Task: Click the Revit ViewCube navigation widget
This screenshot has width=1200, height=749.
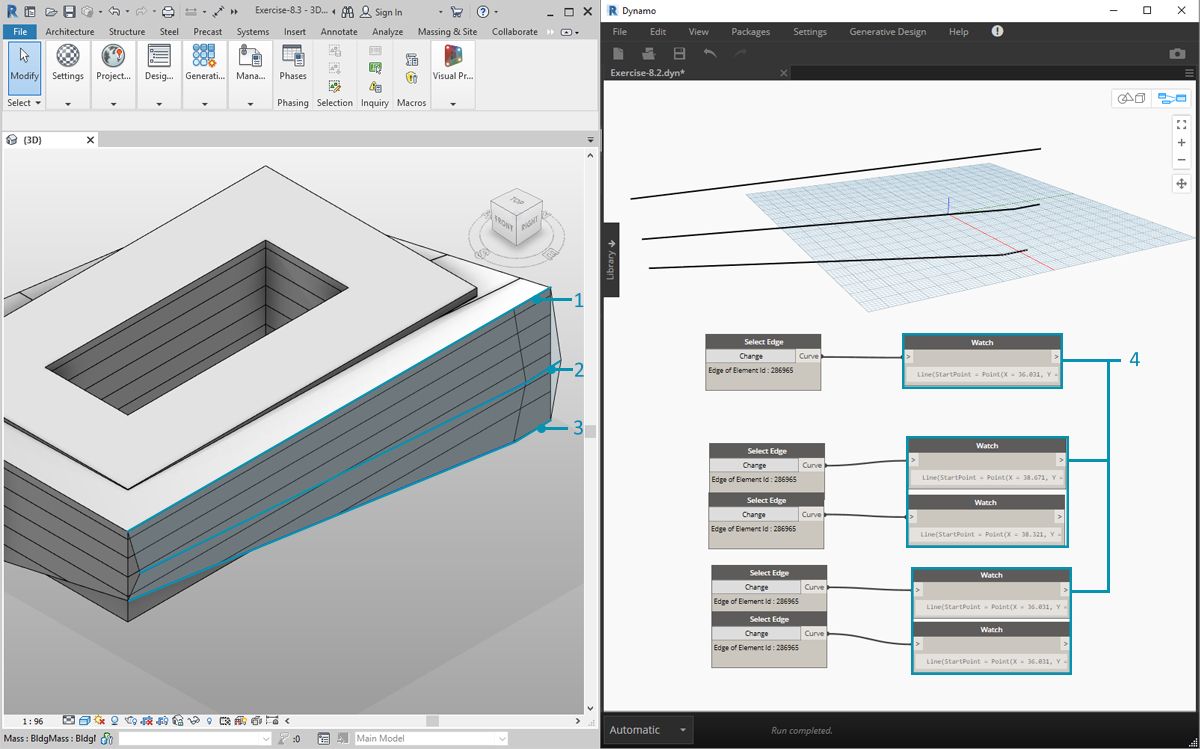Action: [x=515, y=218]
